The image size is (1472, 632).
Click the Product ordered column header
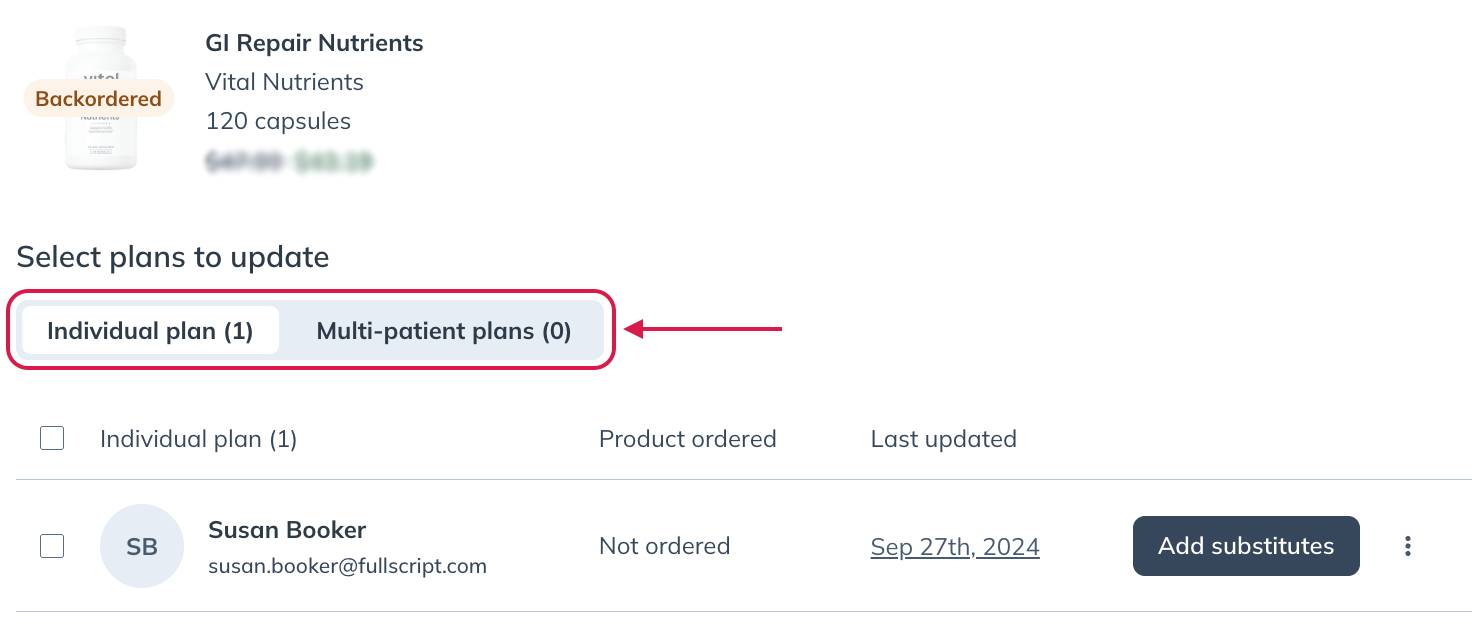[x=687, y=438]
